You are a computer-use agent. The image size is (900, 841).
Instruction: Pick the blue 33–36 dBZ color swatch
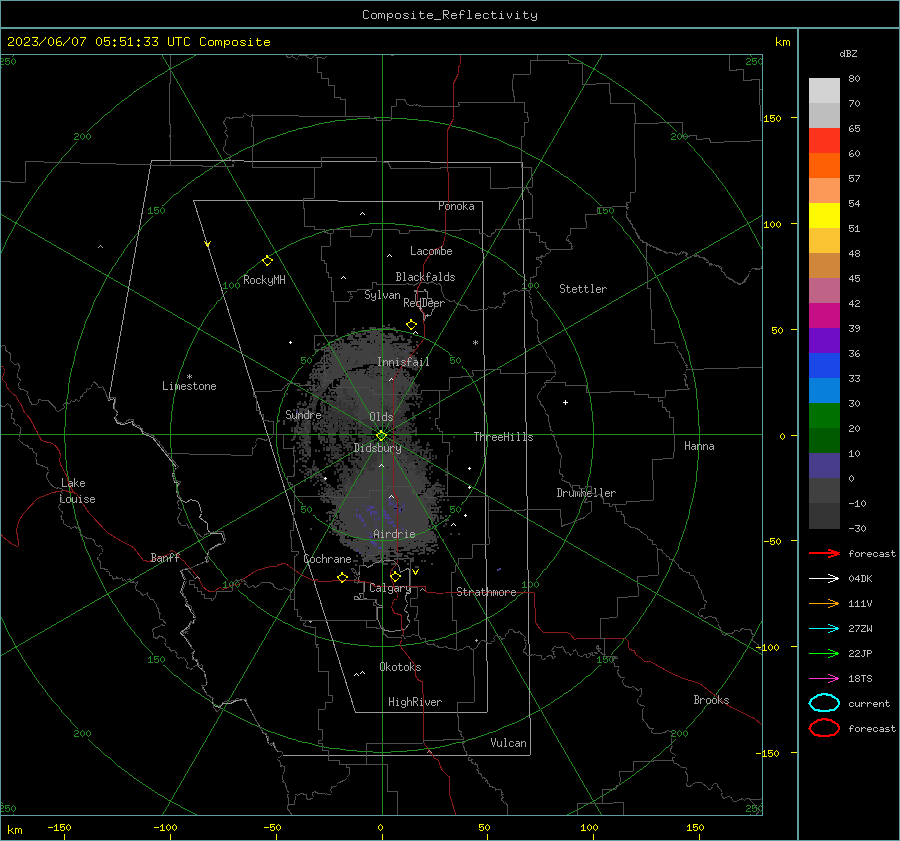tap(824, 366)
